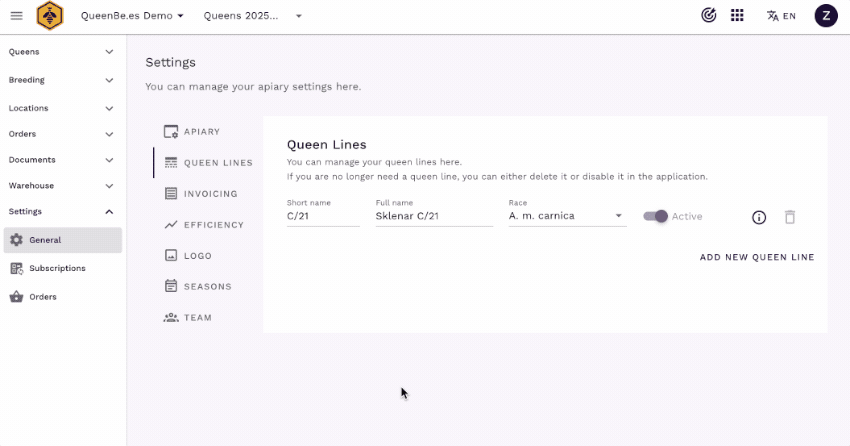This screenshot has height=446, width=850.
Task: Click Add New Queen Line button
Action: (x=757, y=257)
